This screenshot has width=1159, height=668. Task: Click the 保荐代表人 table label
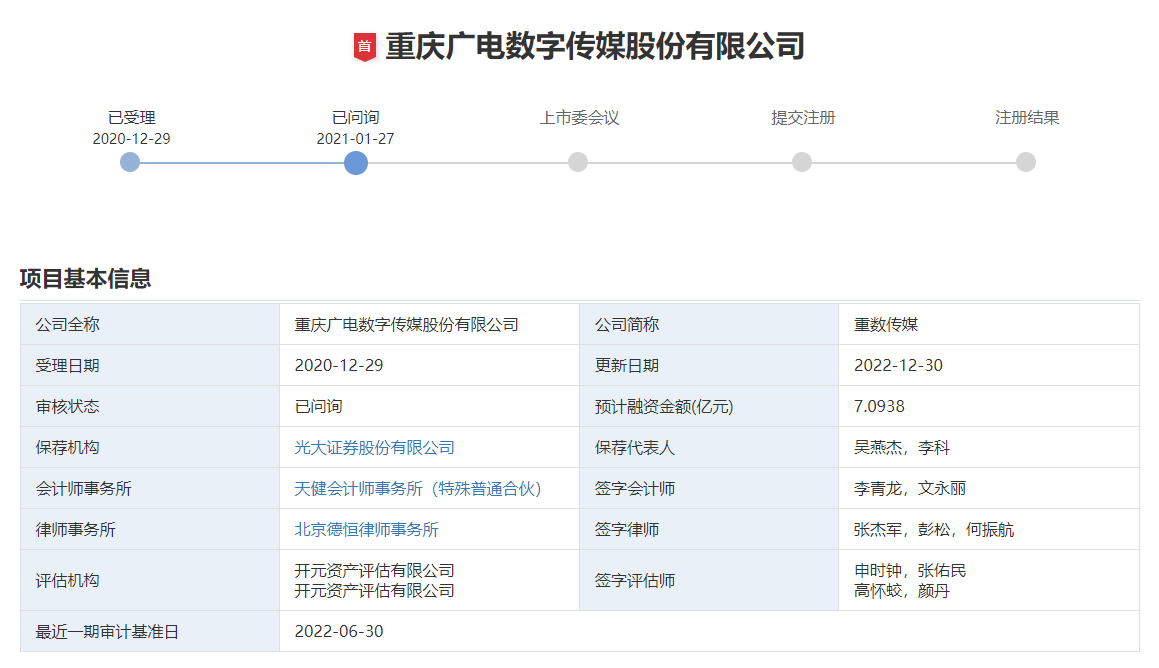click(635, 448)
